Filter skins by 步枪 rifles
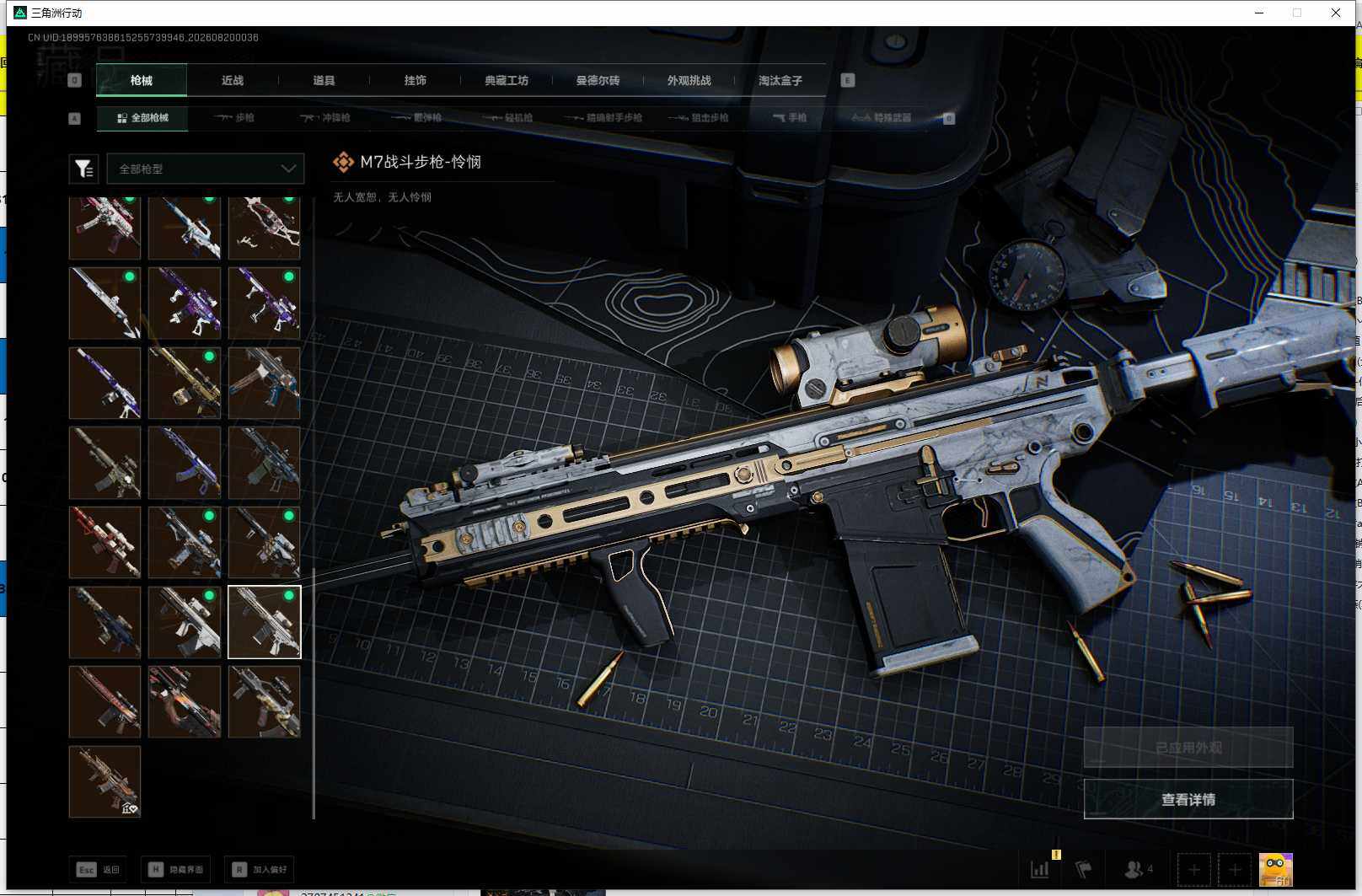Image resolution: width=1362 pixels, height=896 pixels. point(234,118)
